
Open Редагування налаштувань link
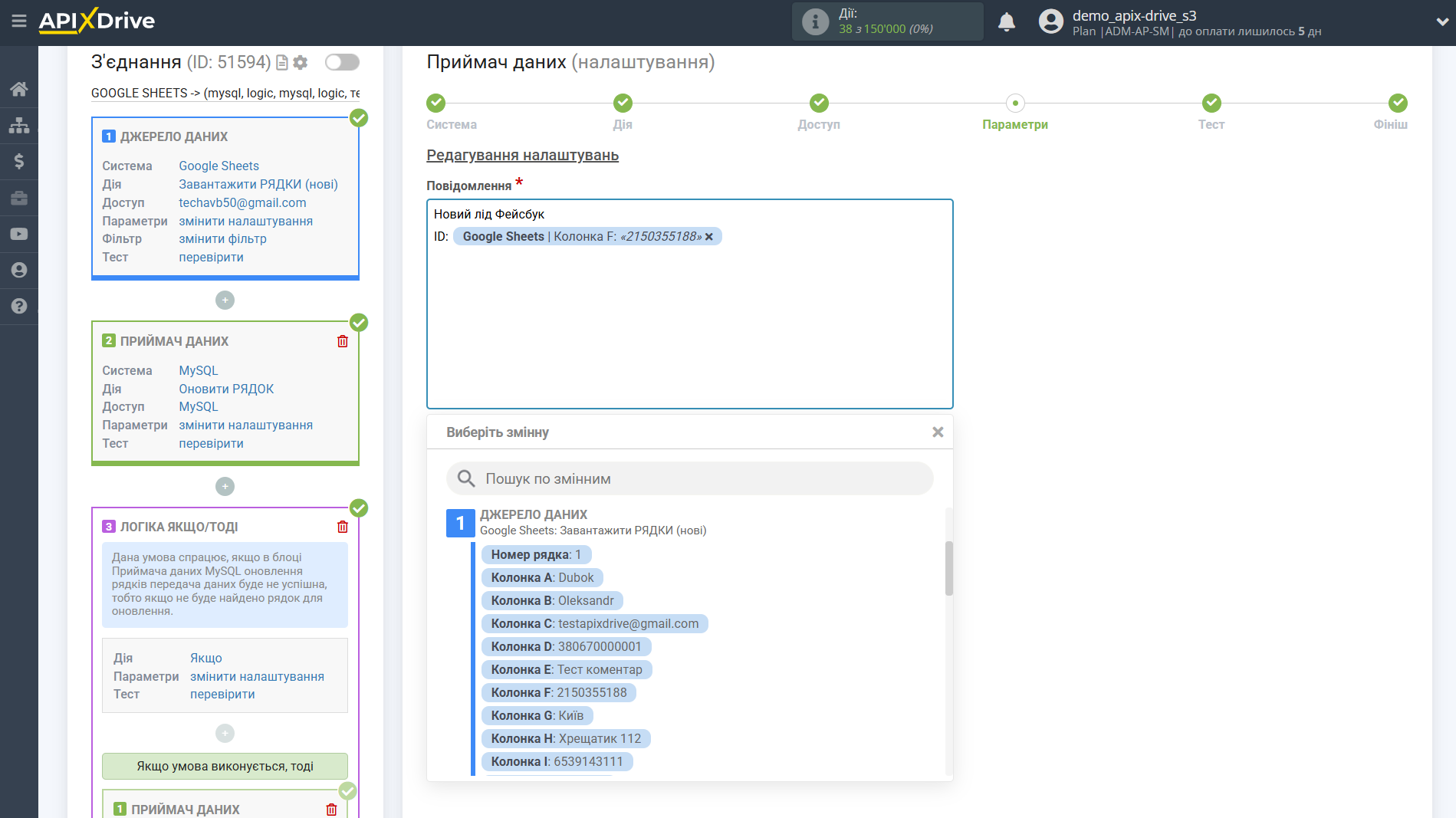click(522, 156)
